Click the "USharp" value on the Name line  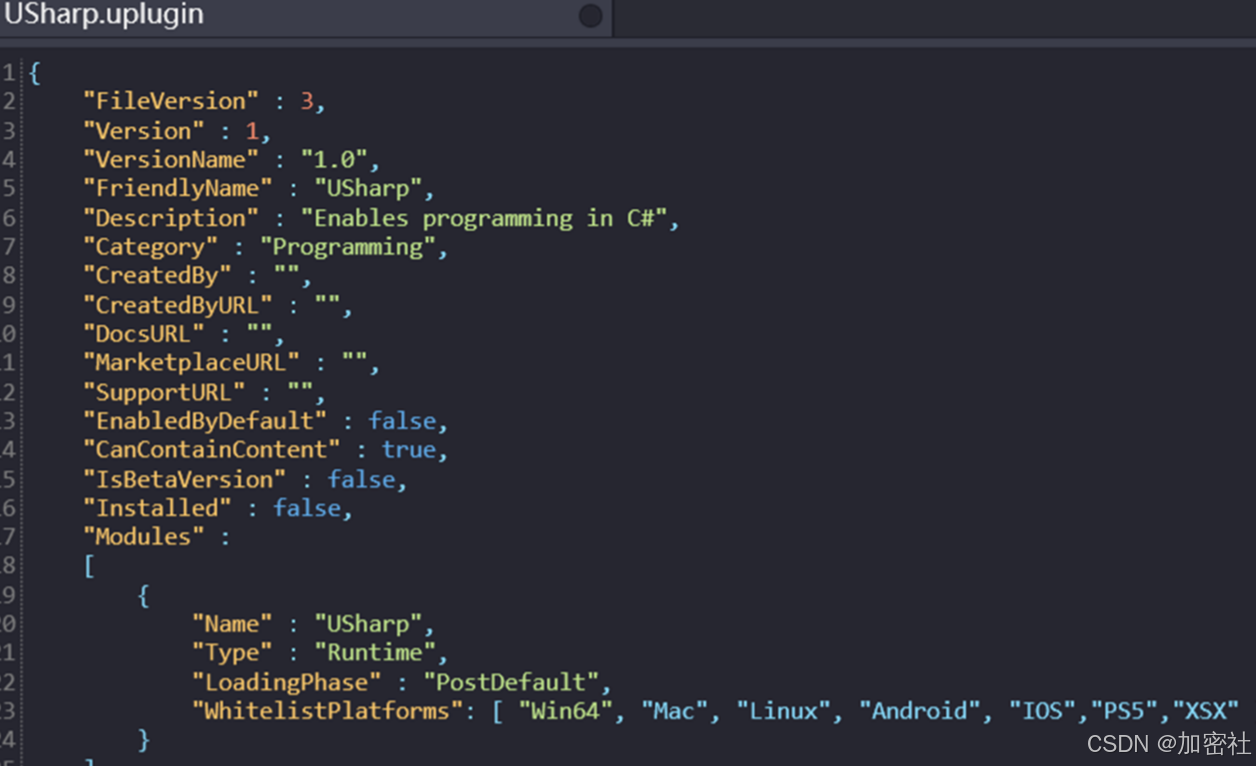coord(368,624)
